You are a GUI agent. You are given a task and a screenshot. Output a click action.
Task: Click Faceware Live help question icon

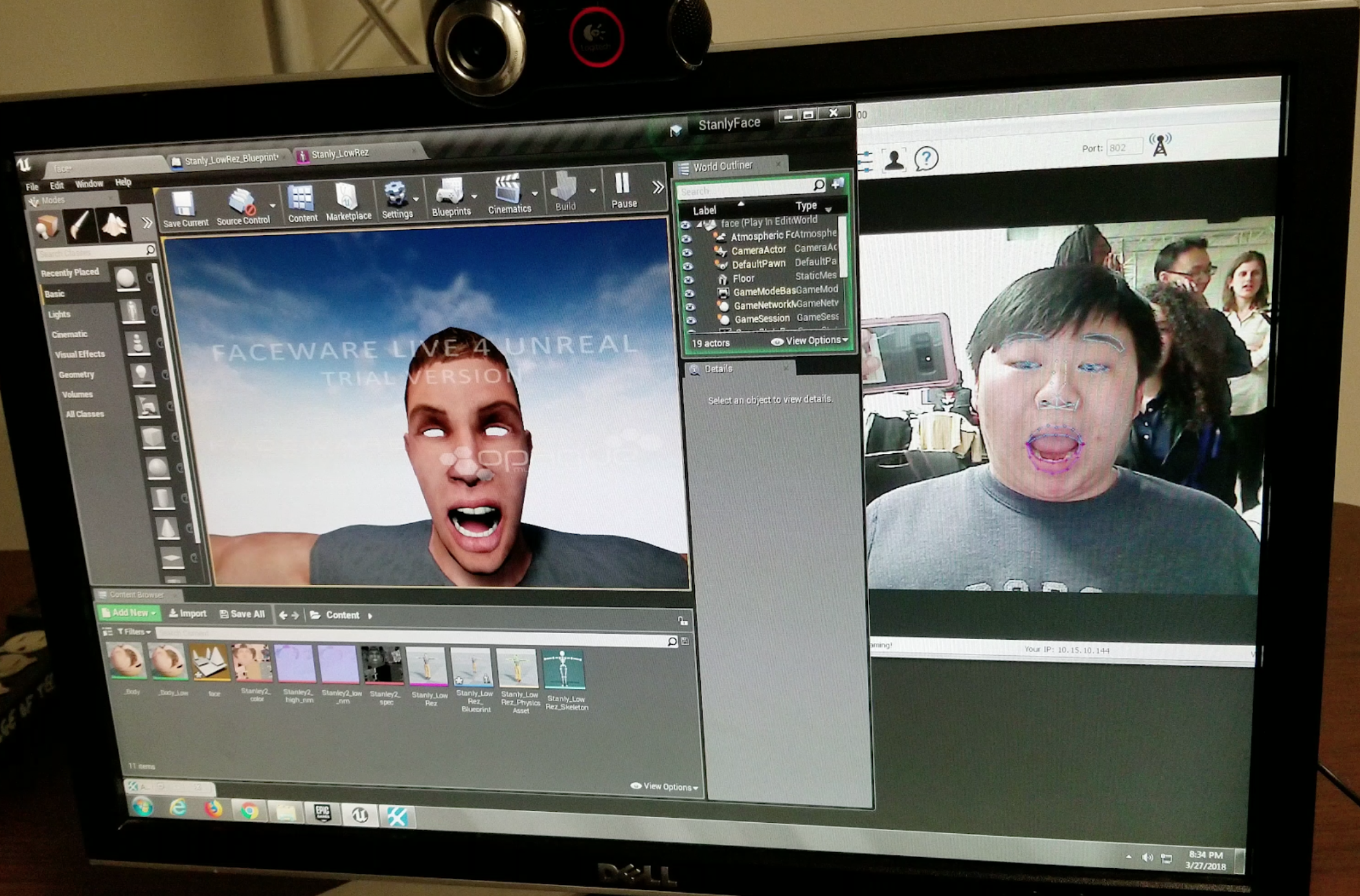[x=926, y=157]
